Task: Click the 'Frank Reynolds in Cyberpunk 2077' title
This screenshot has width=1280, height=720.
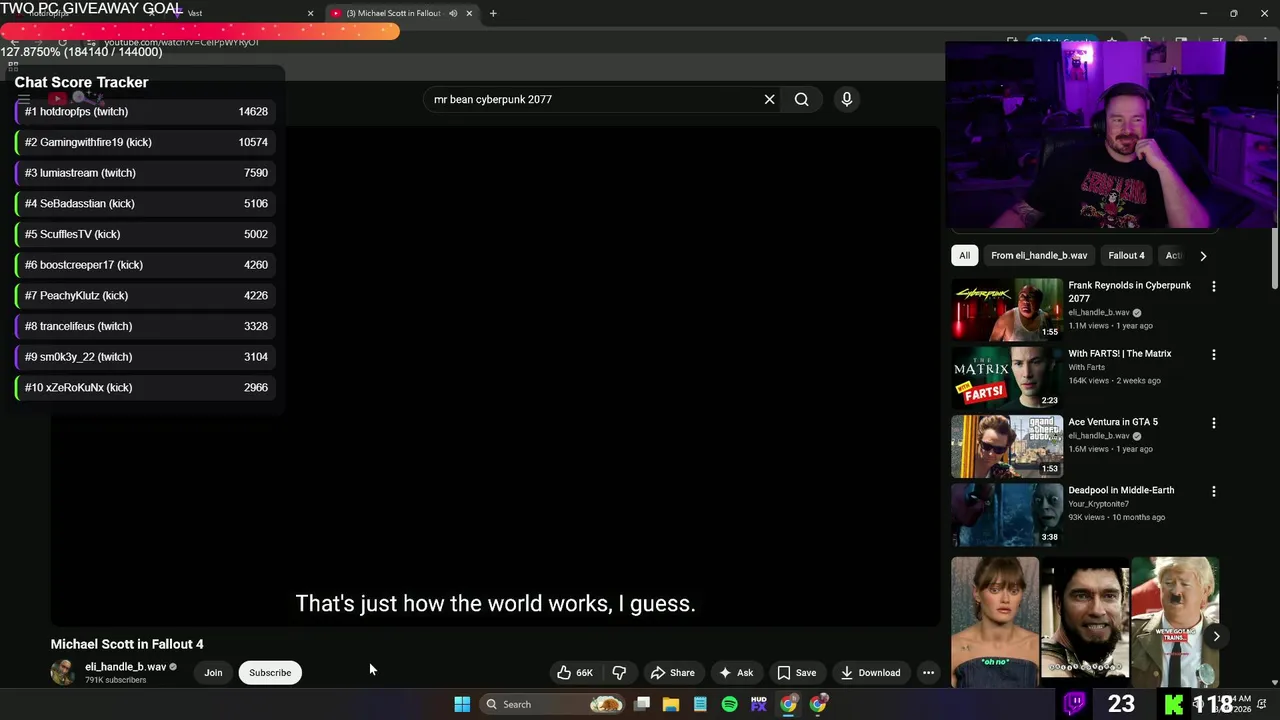Action: (x=1129, y=291)
